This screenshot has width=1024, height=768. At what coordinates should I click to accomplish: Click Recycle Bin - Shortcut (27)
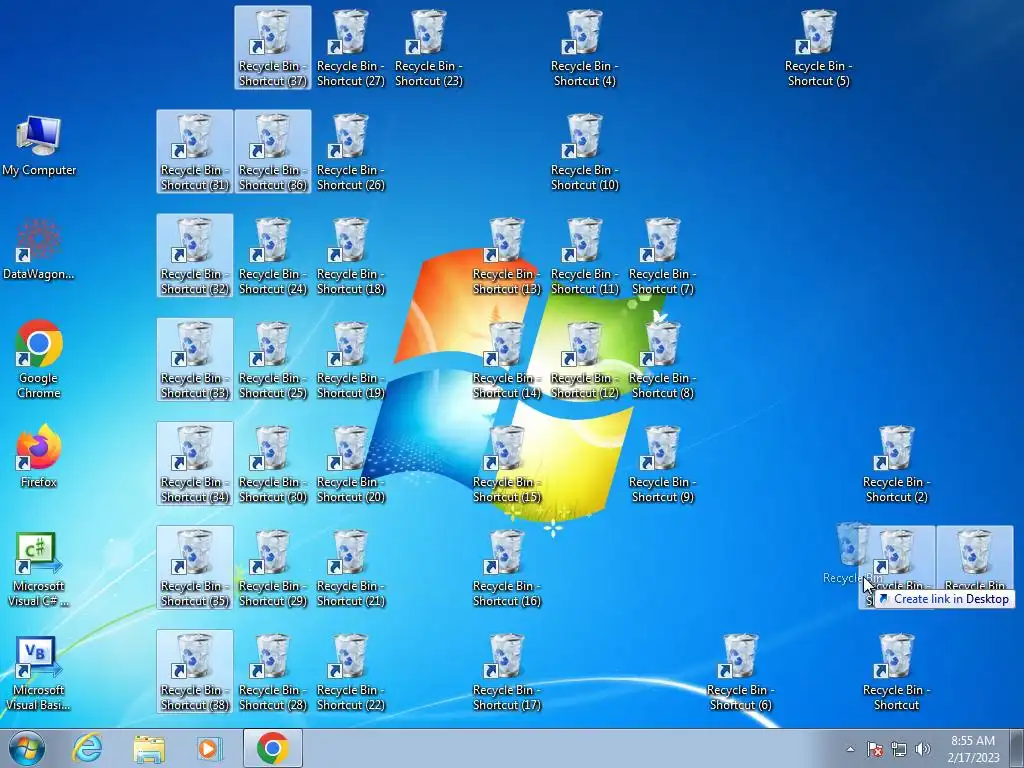click(x=351, y=48)
